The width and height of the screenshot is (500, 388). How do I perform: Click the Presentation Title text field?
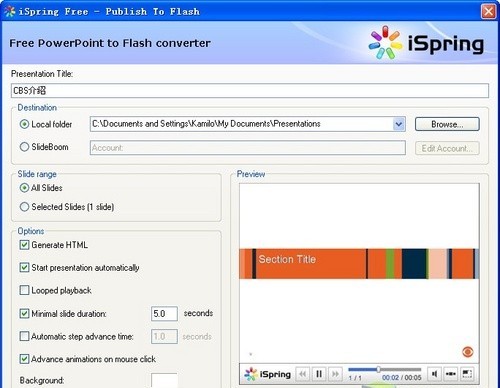pyautogui.click(x=250, y=91)
